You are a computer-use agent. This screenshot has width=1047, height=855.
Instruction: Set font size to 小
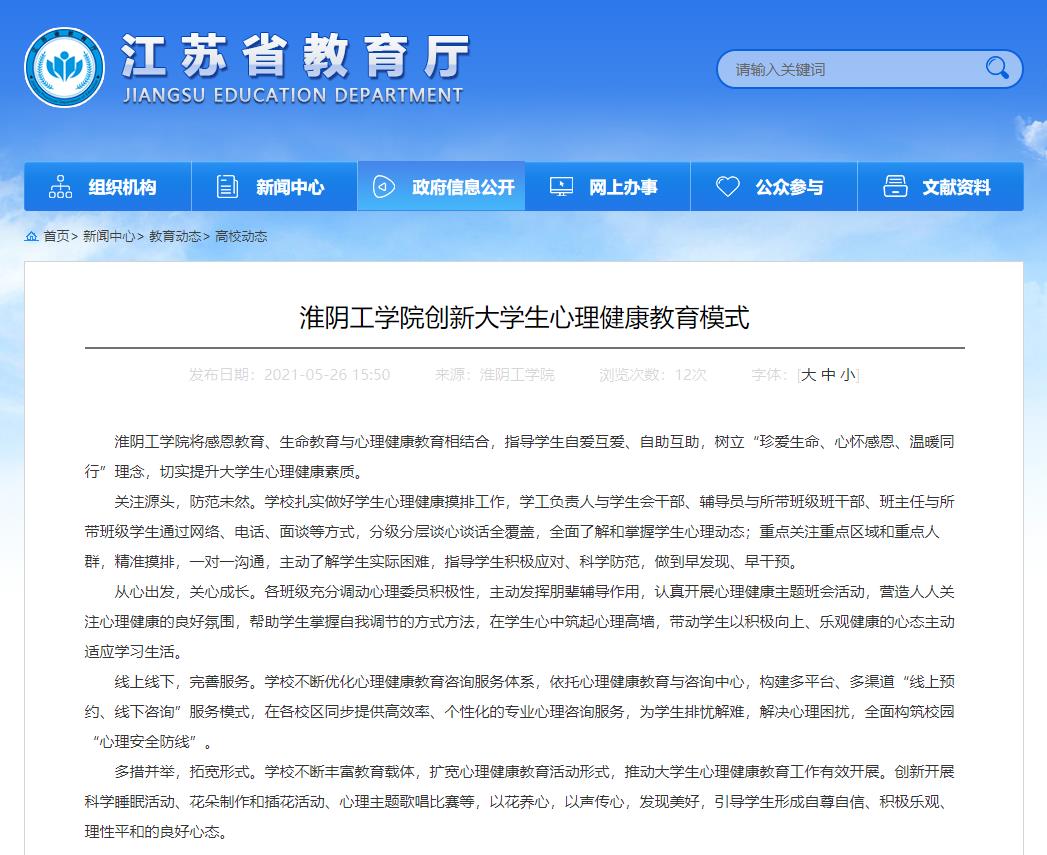848,375
